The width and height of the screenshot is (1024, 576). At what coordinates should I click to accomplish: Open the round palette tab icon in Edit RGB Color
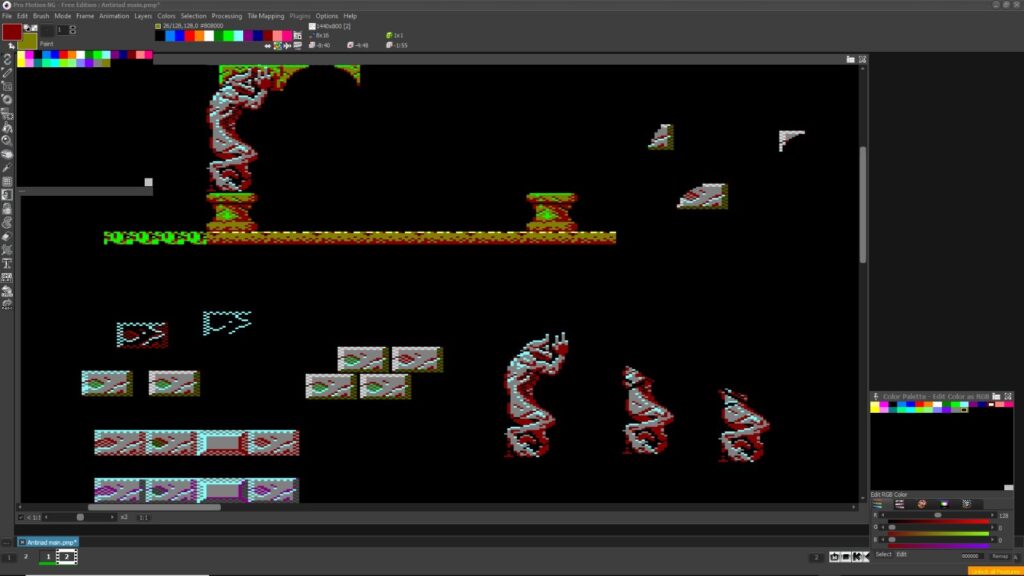coord(921,504)
